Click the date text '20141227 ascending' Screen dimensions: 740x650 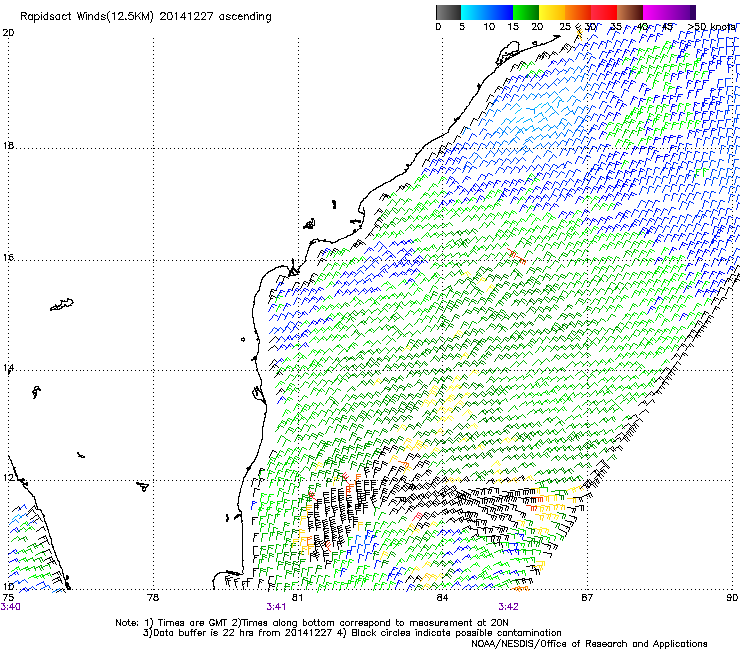click(x=215, y=17)
